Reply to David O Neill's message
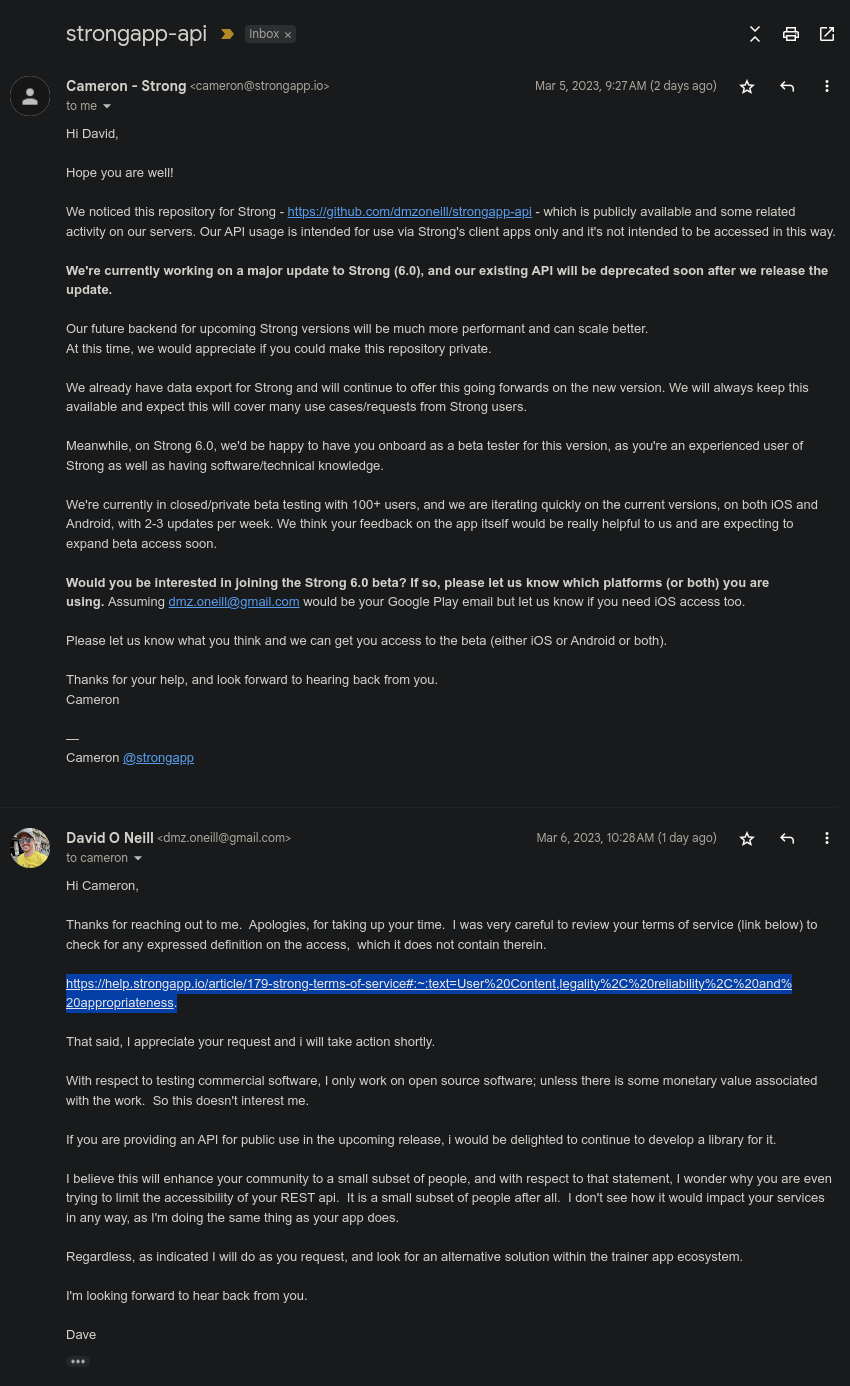The width and height of the screenshot is (850, 1386). (787, 838)
